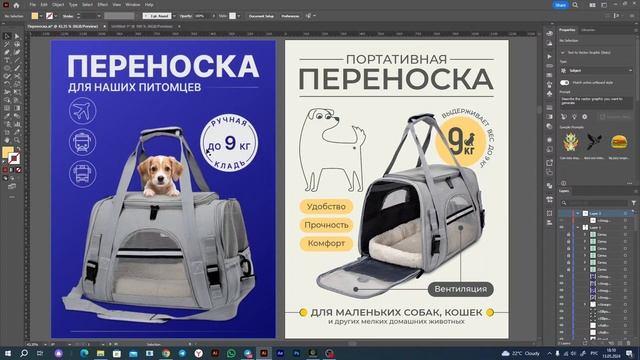Image resolution: width=640 pixels, height=360 pixels.
Task: Open After Effects from the taskbar
Action: (x=280, y=353)
